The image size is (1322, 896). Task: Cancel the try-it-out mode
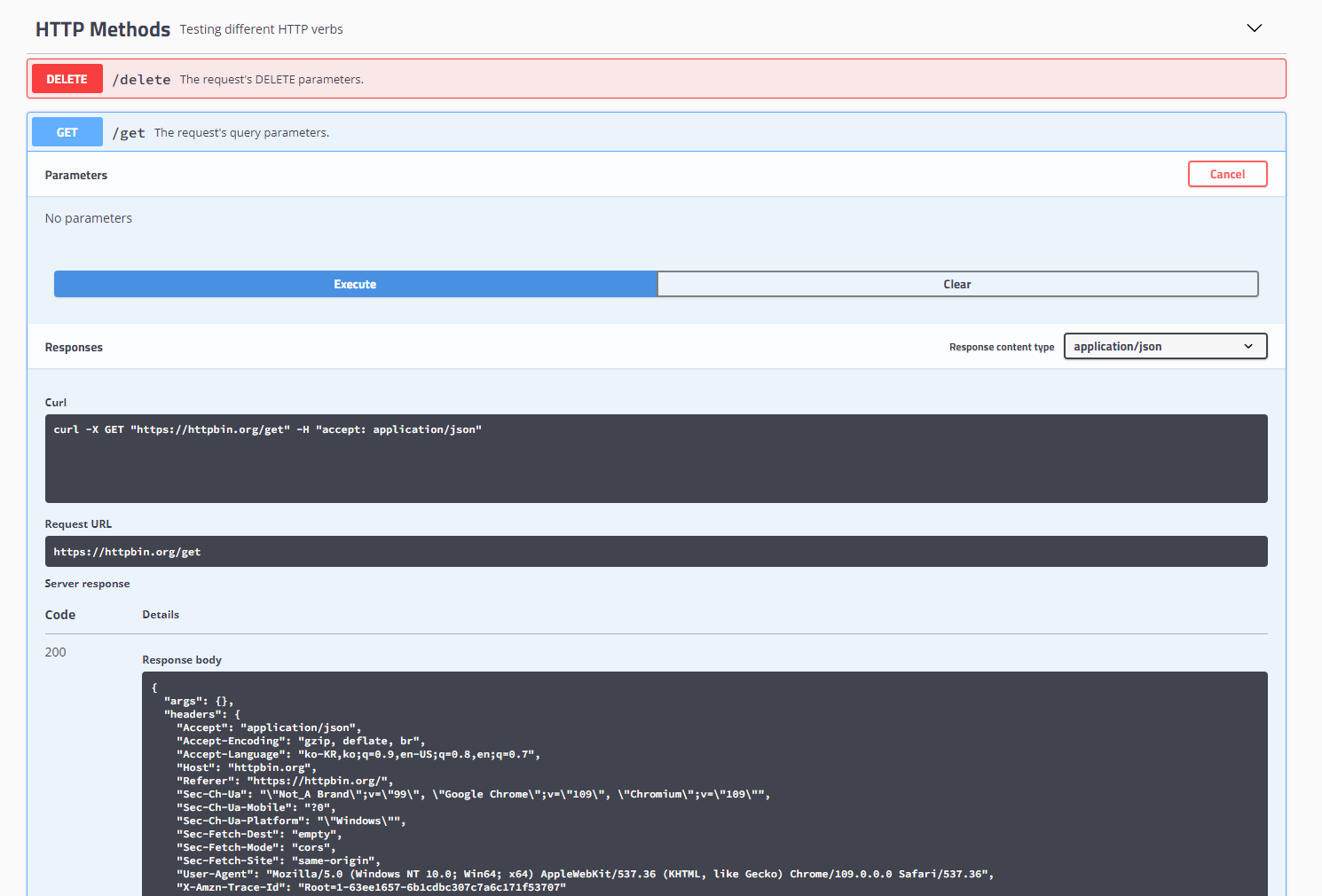pyautogui.click(x=1227, y=174)
